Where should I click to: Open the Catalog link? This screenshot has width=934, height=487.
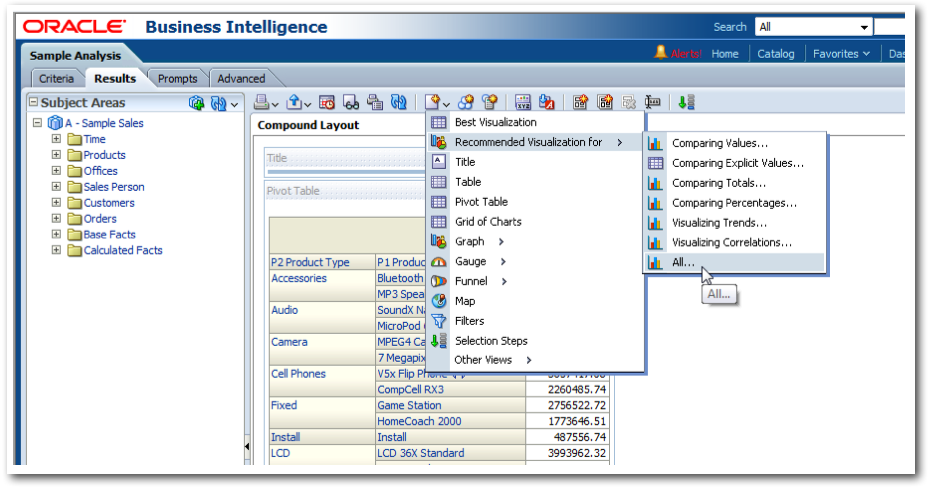pyautogui.click(x=776, y=54)
